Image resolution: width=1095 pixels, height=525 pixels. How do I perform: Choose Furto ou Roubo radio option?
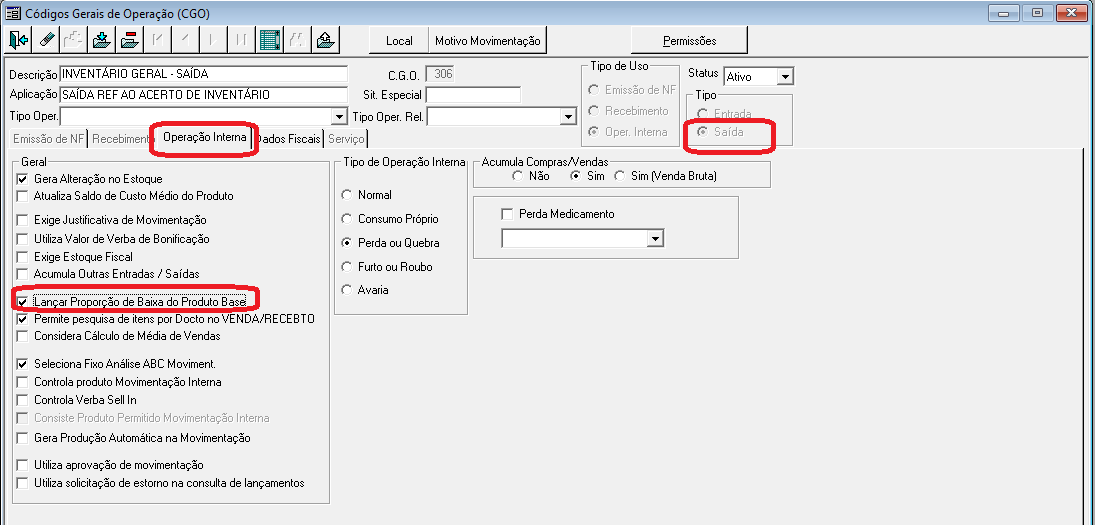pos(346,267)
